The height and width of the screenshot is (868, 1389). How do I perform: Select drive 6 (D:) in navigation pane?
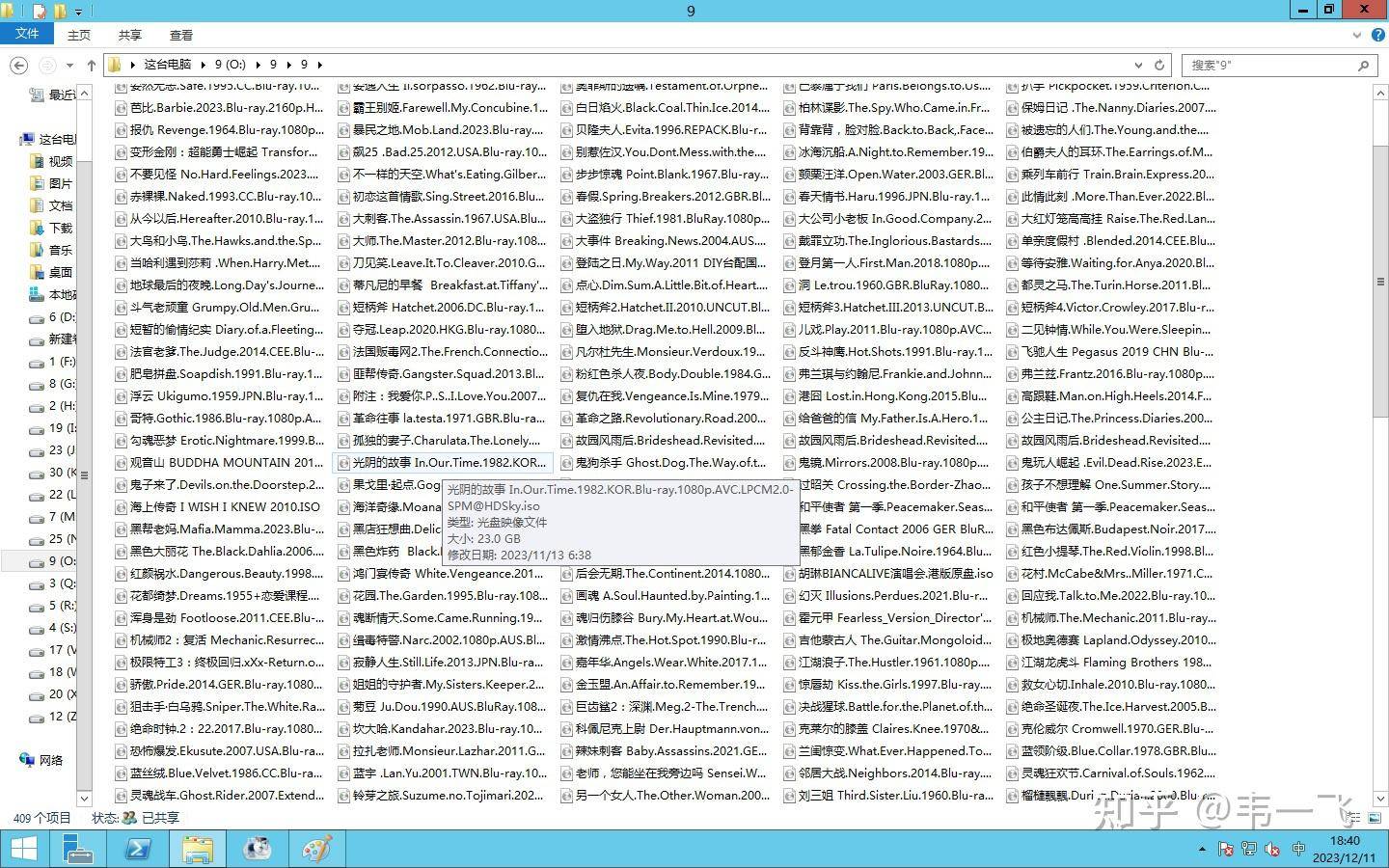point(53,316)
